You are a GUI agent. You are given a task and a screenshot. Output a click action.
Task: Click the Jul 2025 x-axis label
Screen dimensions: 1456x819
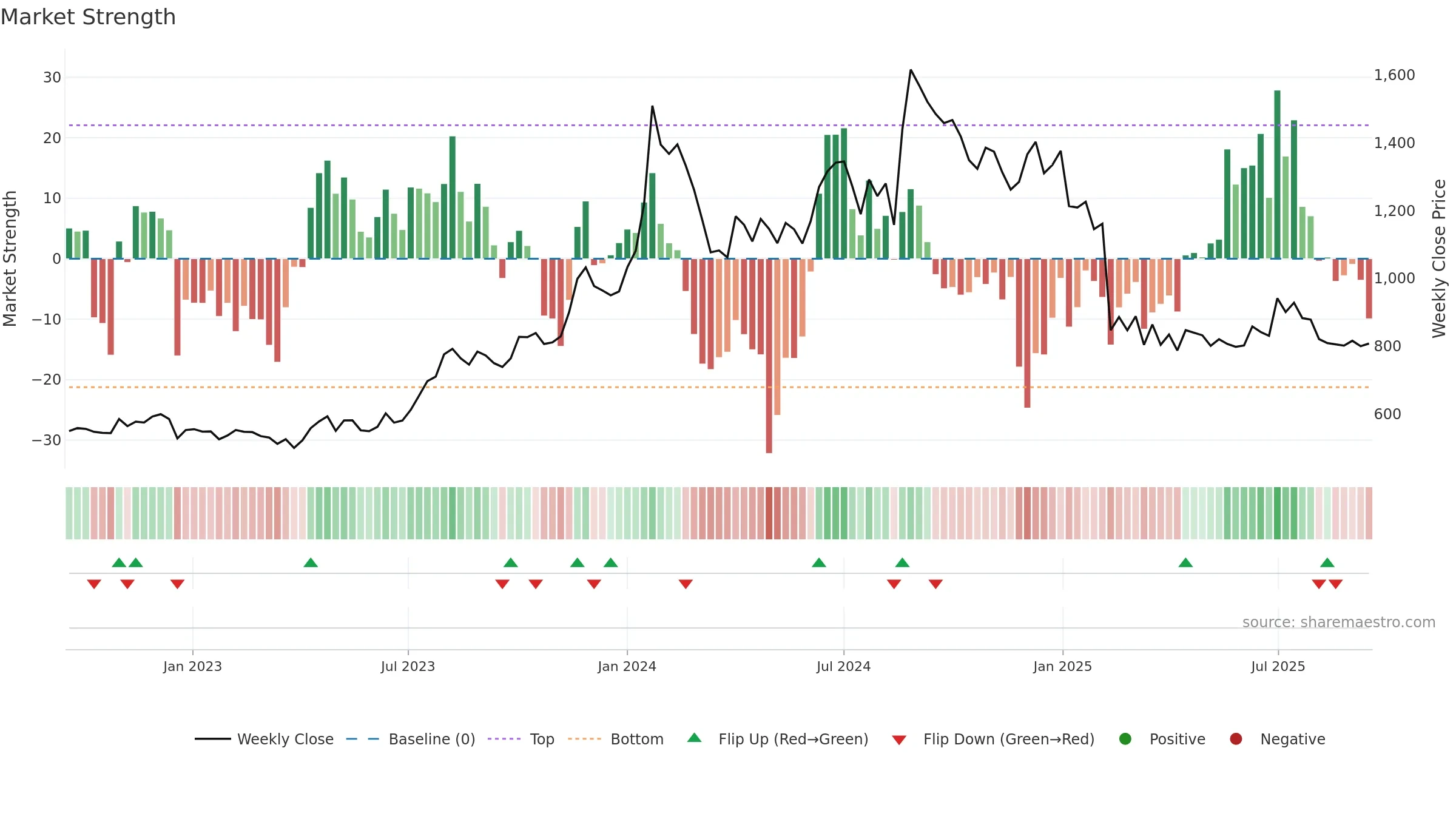[1278, 667]
